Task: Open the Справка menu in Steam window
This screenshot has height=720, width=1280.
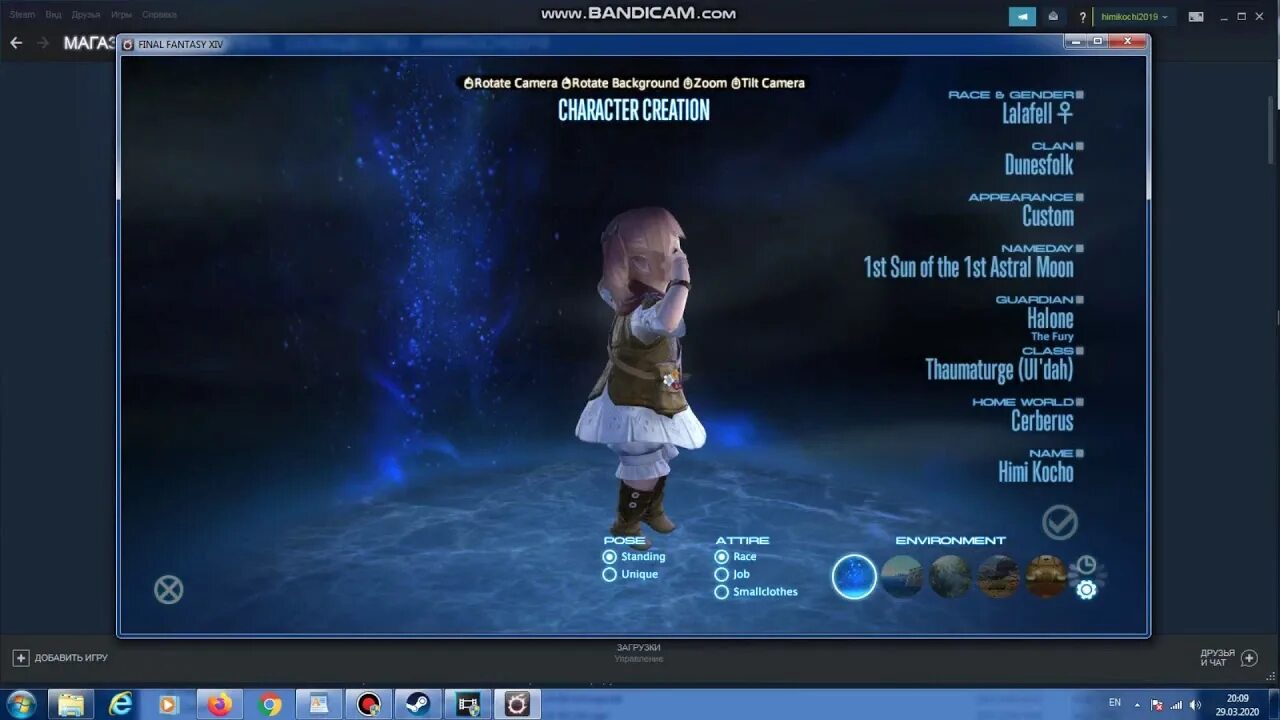Action: point(159,15)
